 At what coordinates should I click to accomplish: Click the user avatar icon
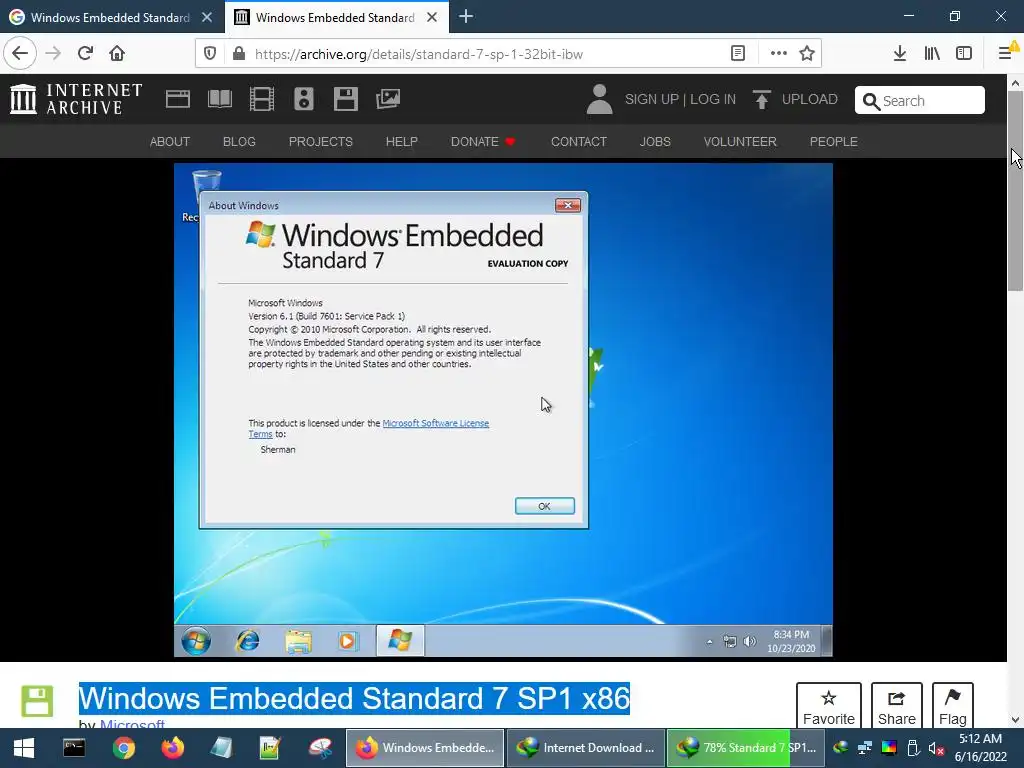tap(600, 99)
